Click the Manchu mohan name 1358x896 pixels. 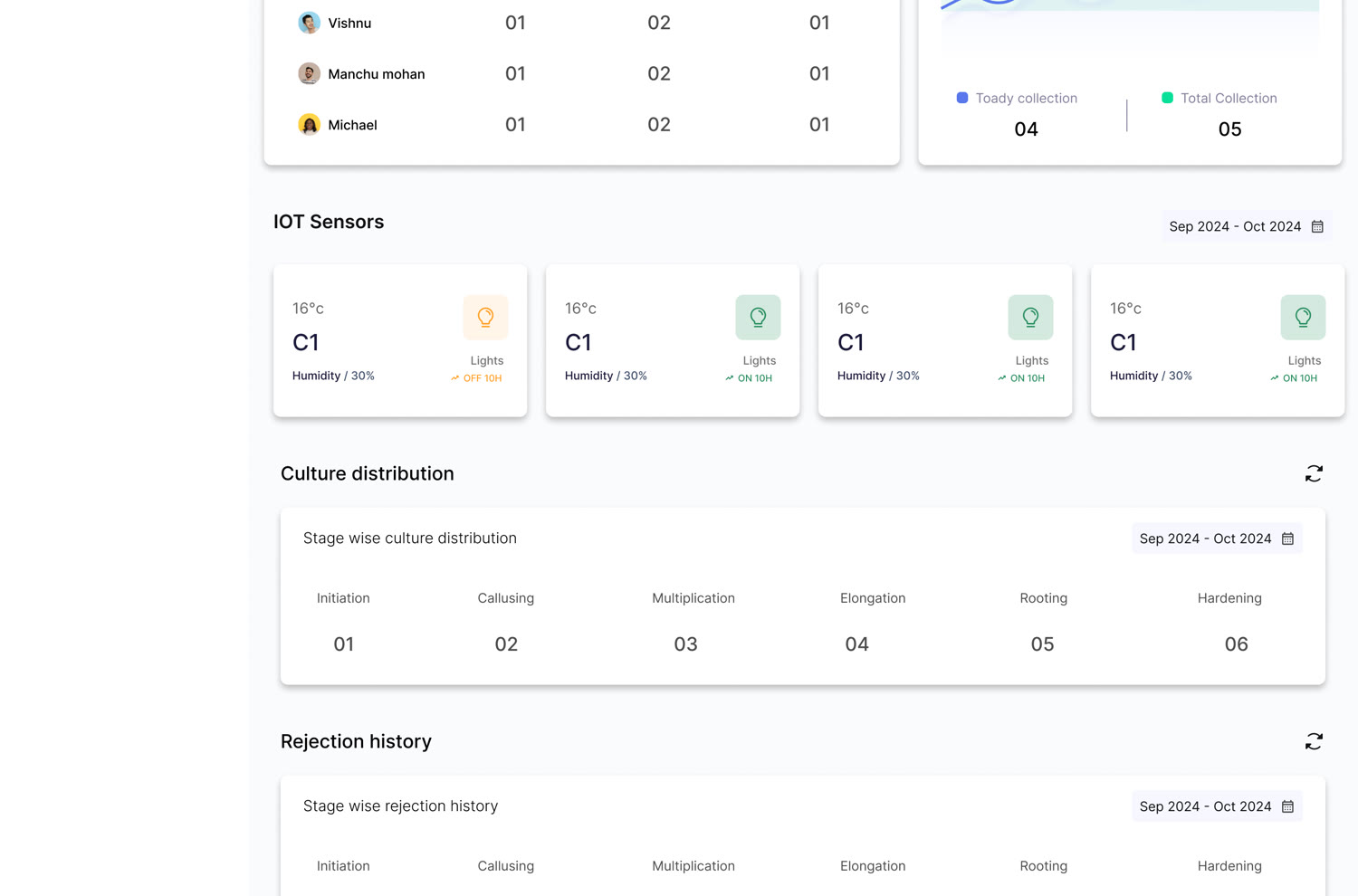377,74
